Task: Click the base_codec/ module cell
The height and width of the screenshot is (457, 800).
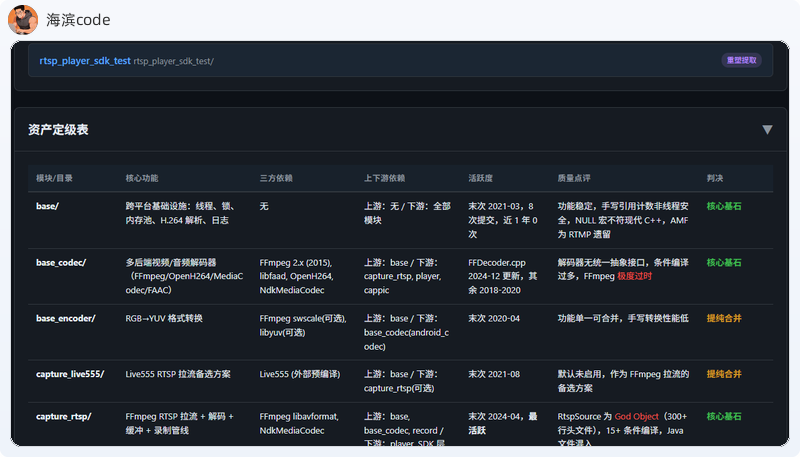Action: pyautogui.click(x=61, y=263)
